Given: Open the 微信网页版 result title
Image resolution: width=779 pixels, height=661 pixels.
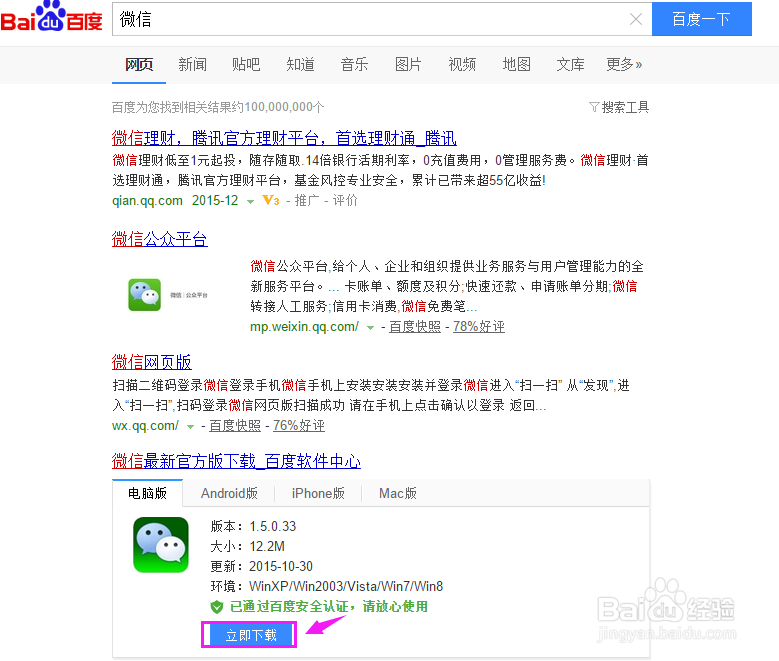Looking at the screenshot, I should click(152, 362).
